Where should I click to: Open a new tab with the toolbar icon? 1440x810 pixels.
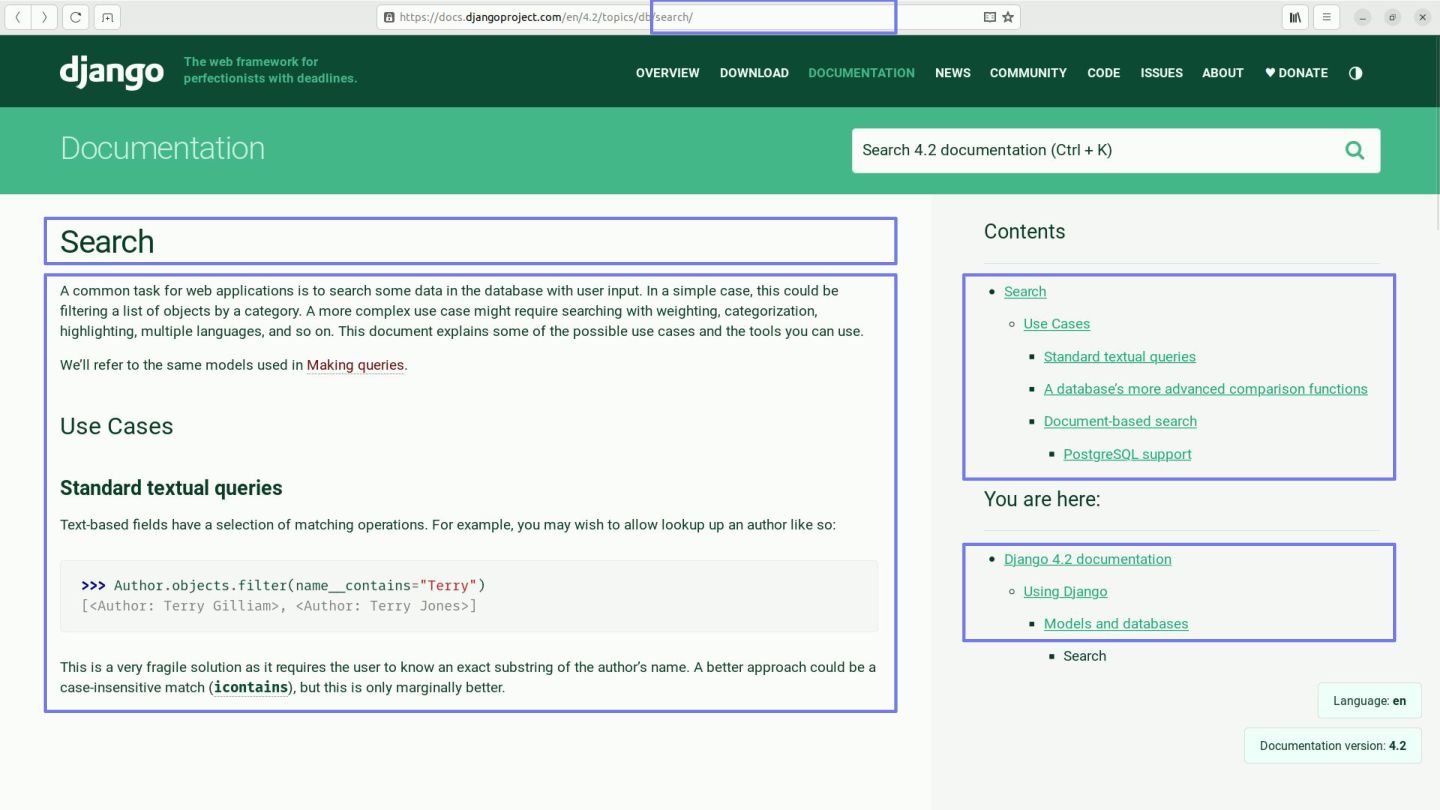[x=107, y=17]
